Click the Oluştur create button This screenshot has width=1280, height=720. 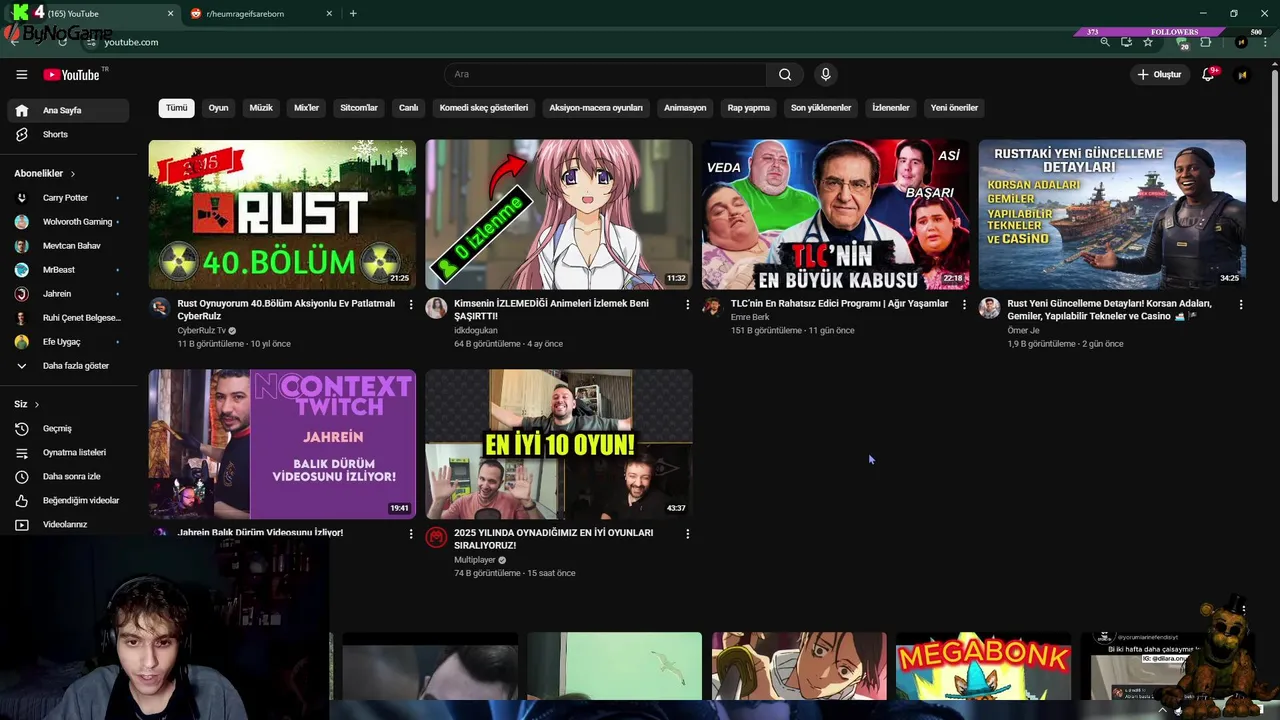point(1159,75)
